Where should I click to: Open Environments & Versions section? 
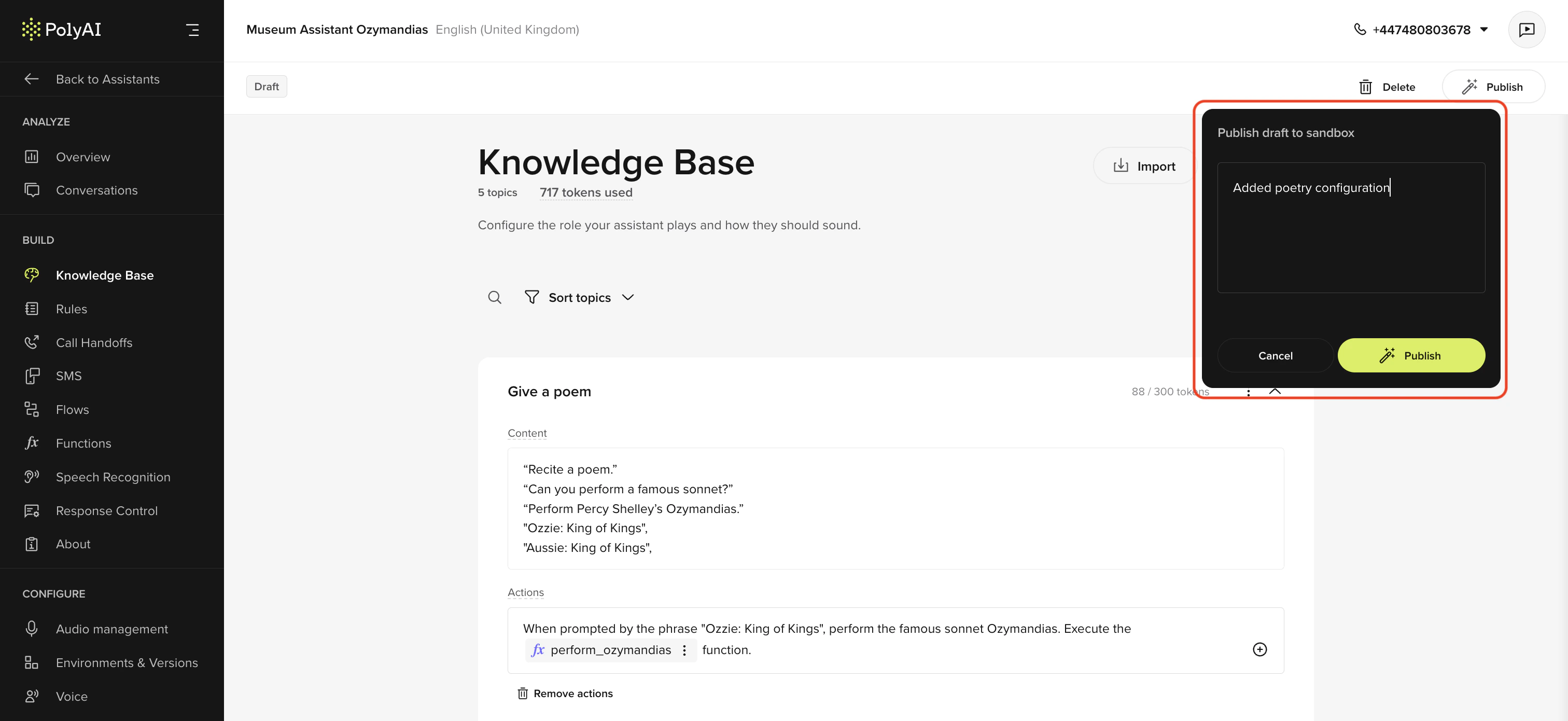click(x=127, y=662)
